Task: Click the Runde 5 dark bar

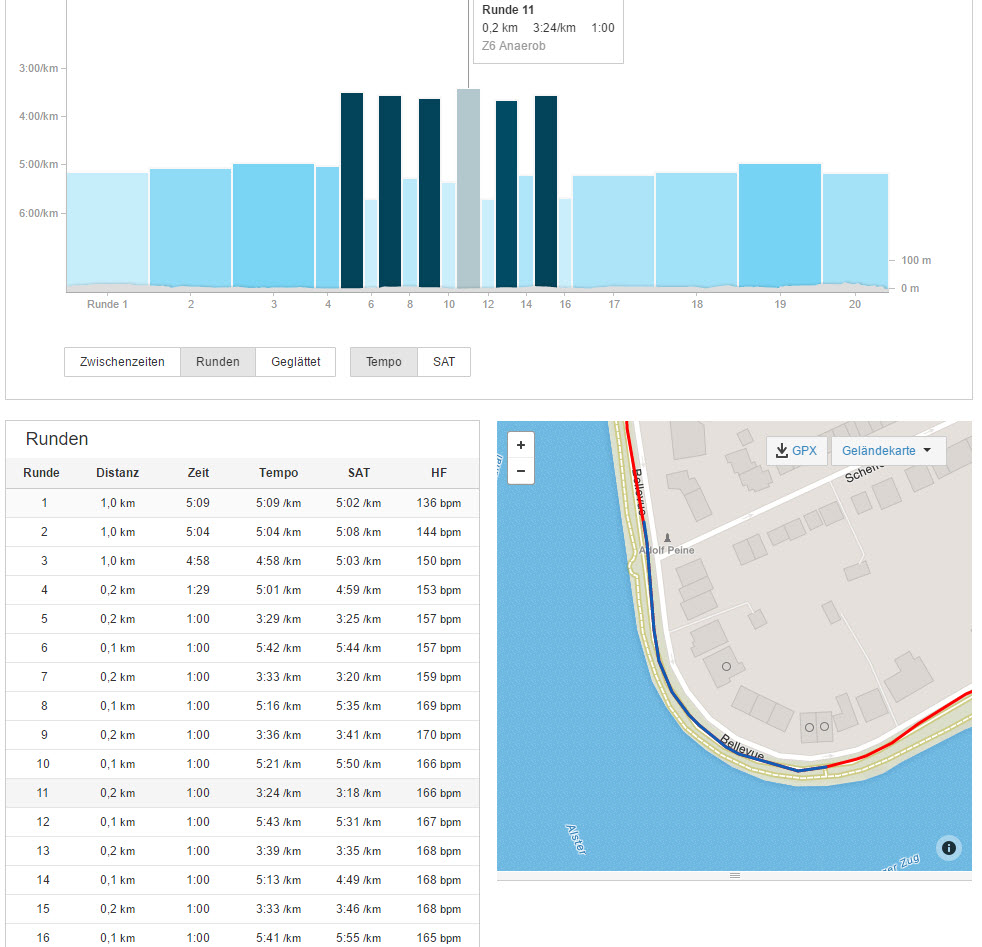Action: point(352,190)
